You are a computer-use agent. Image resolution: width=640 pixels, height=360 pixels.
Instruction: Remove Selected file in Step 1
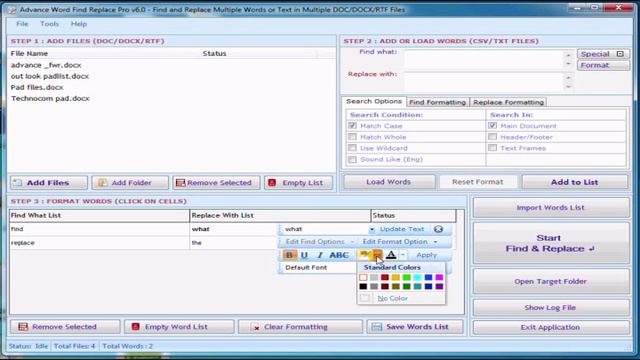pyautogui.click(x=216, y=182)
